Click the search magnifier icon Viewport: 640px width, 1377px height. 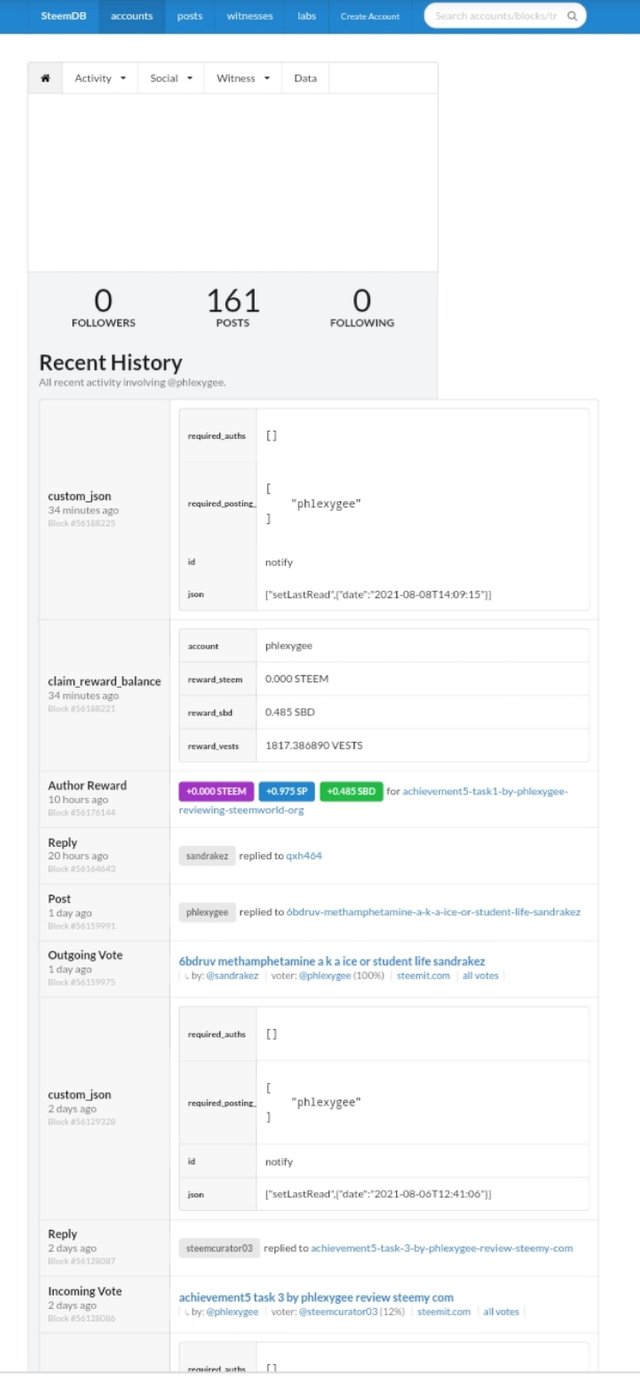click(x=572, y=16)
